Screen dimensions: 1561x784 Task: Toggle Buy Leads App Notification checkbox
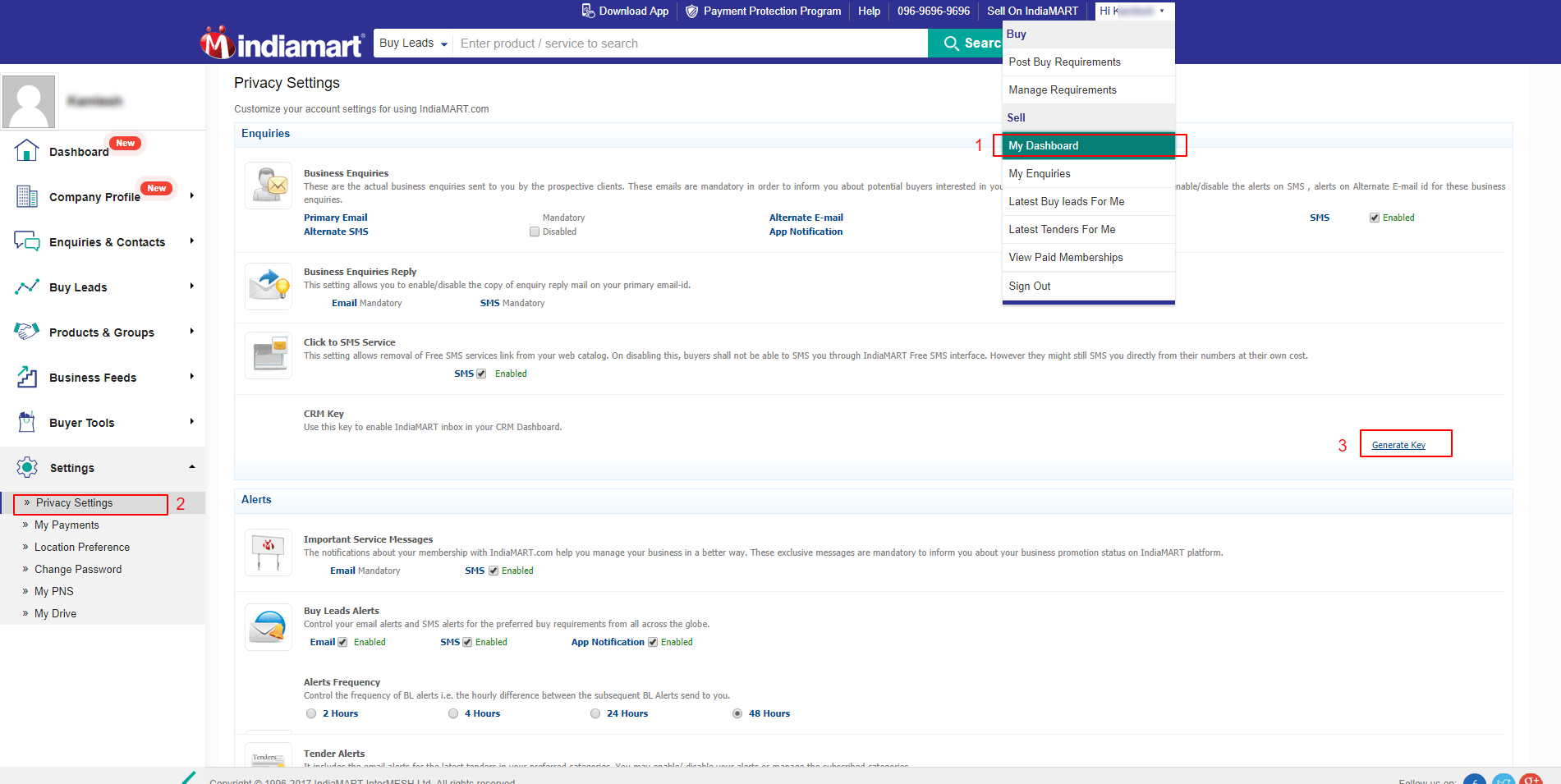point(653,642)
